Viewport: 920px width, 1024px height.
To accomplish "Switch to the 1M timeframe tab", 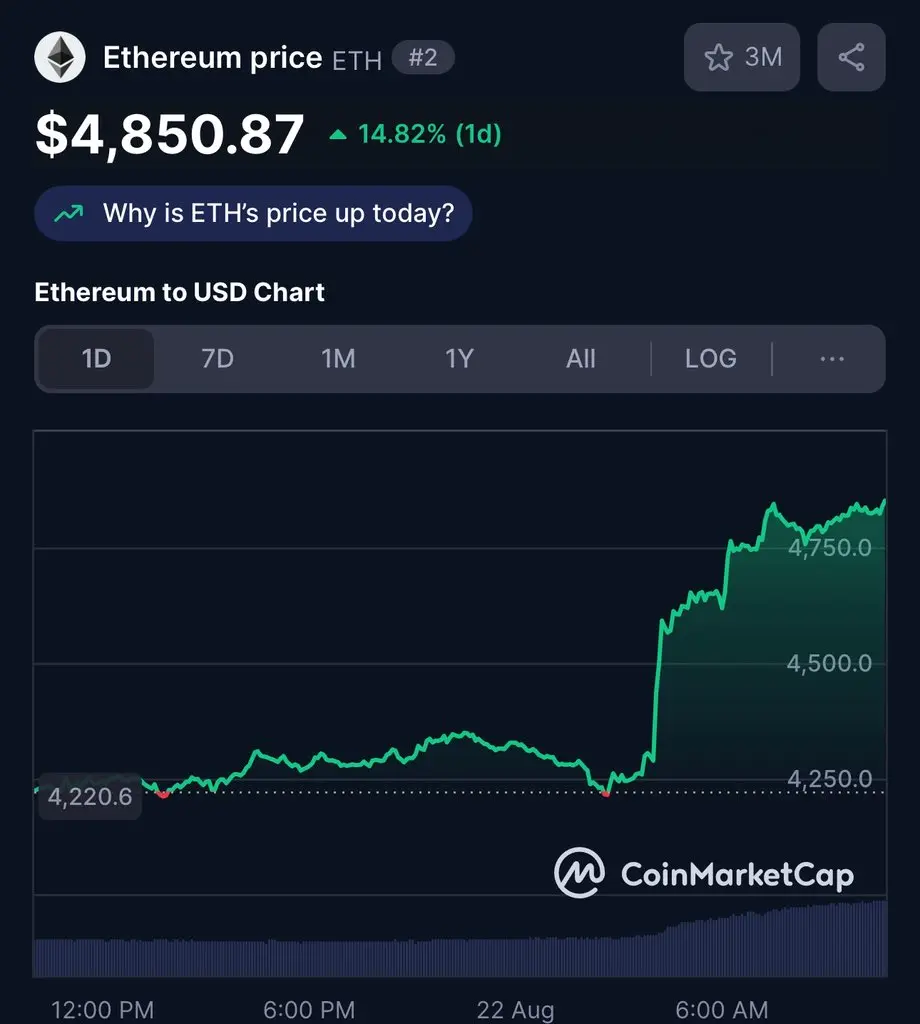I will (x=338, y=359).
